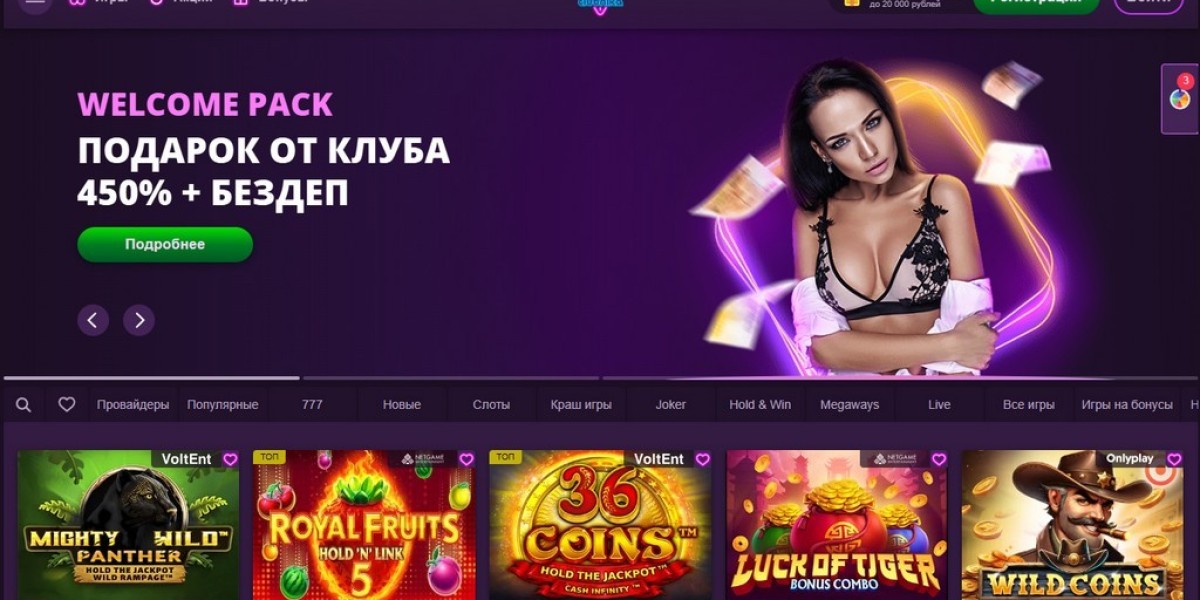Open the hamburger menu icon
1200x600 pixels.
pos(35,3)
